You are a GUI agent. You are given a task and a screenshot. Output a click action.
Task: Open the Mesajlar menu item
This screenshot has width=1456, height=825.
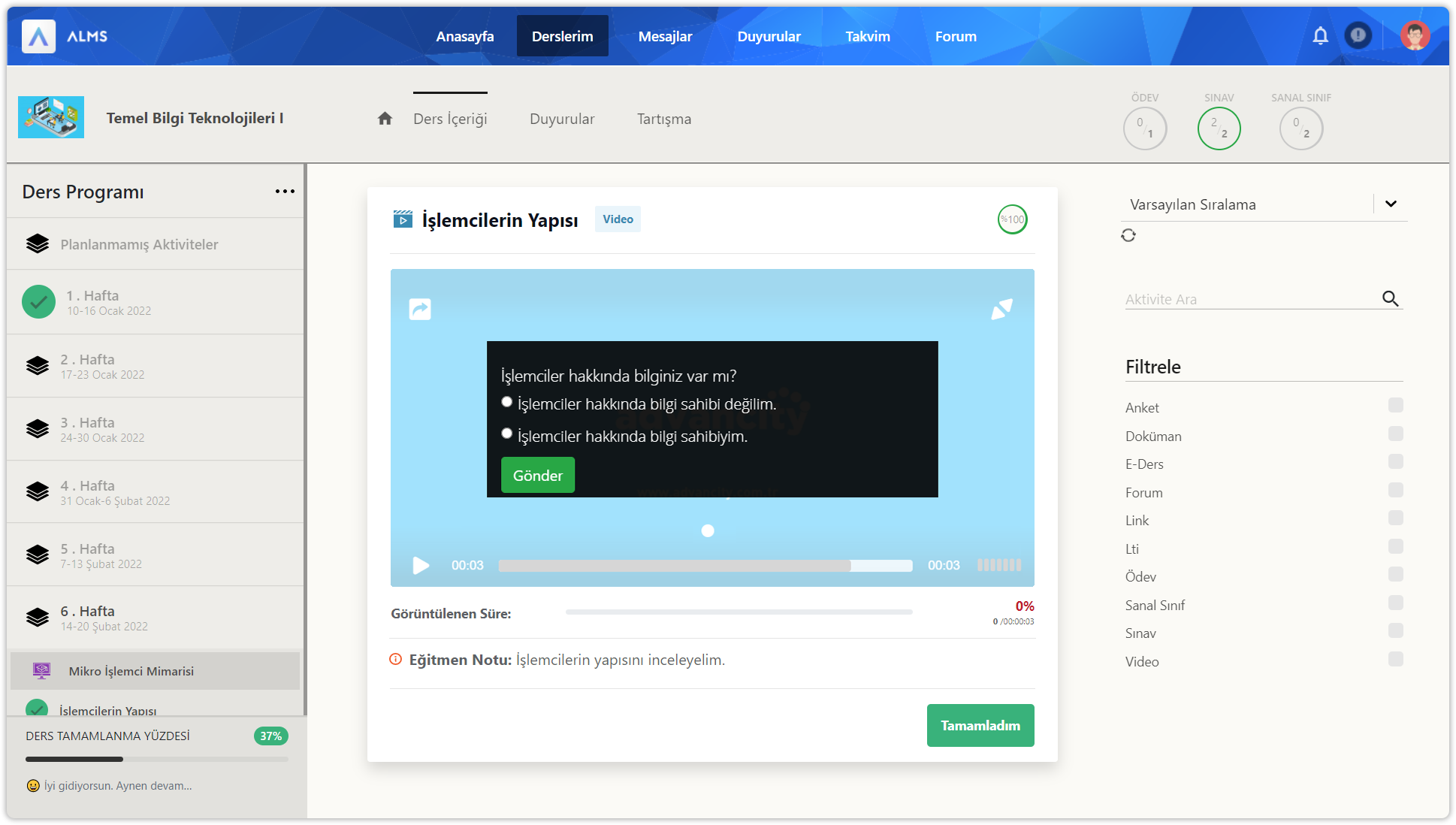(x=665, y=36)
